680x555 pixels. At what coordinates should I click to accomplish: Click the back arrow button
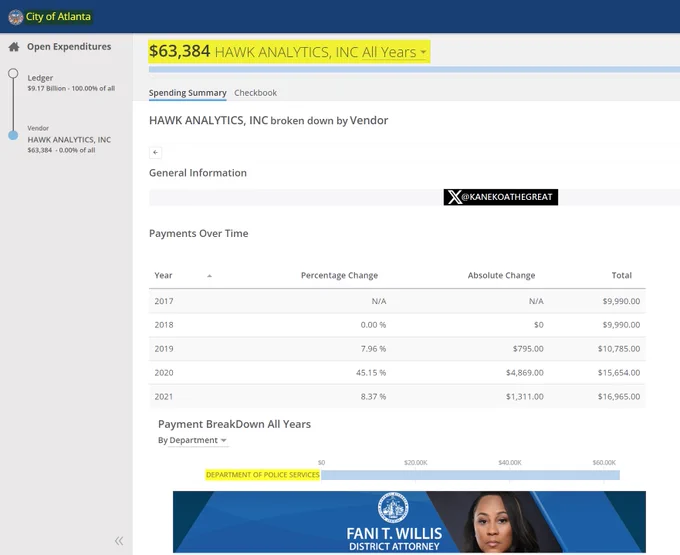point(155,153)
